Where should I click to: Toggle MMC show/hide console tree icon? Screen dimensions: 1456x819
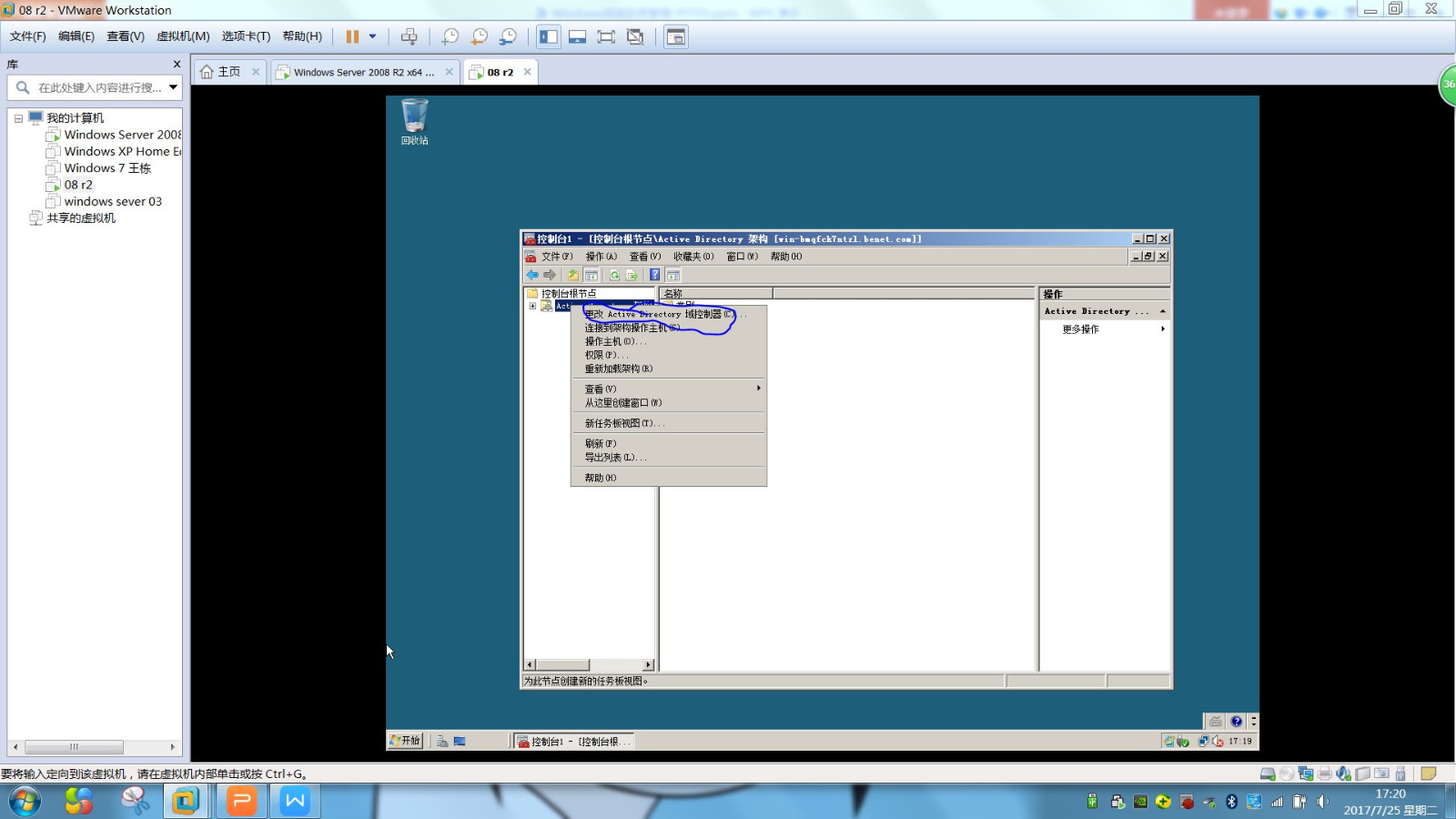pos(591,275)
